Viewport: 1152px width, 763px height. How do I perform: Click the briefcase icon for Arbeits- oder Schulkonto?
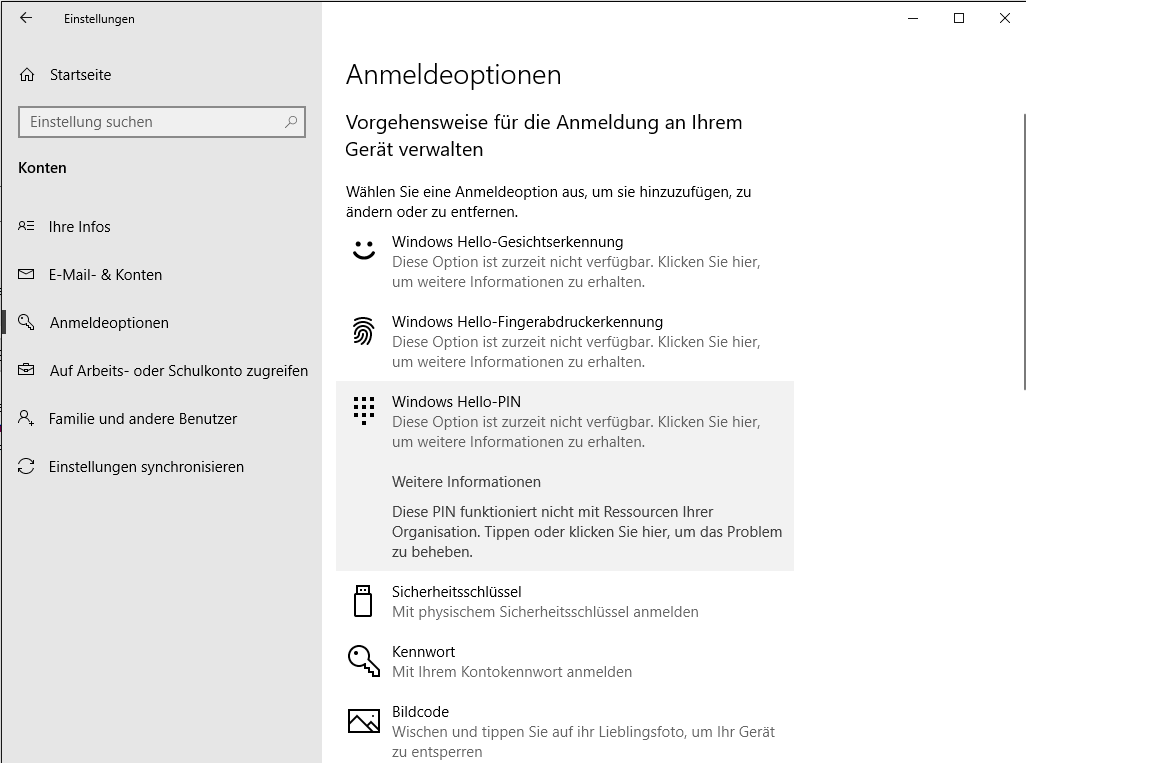point(26,370)
